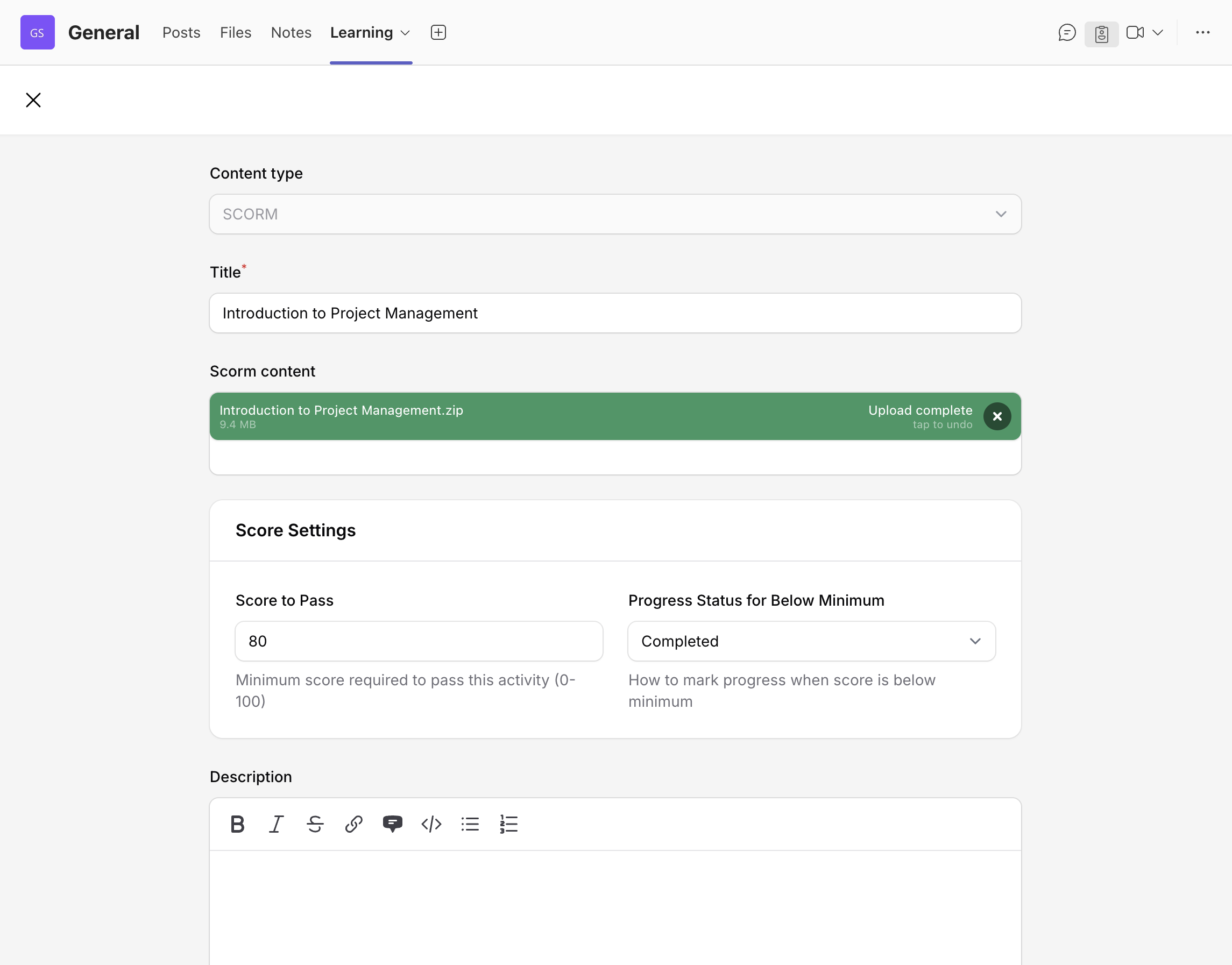
Task: Switch to the Posts tab
Action: point(181,33)
